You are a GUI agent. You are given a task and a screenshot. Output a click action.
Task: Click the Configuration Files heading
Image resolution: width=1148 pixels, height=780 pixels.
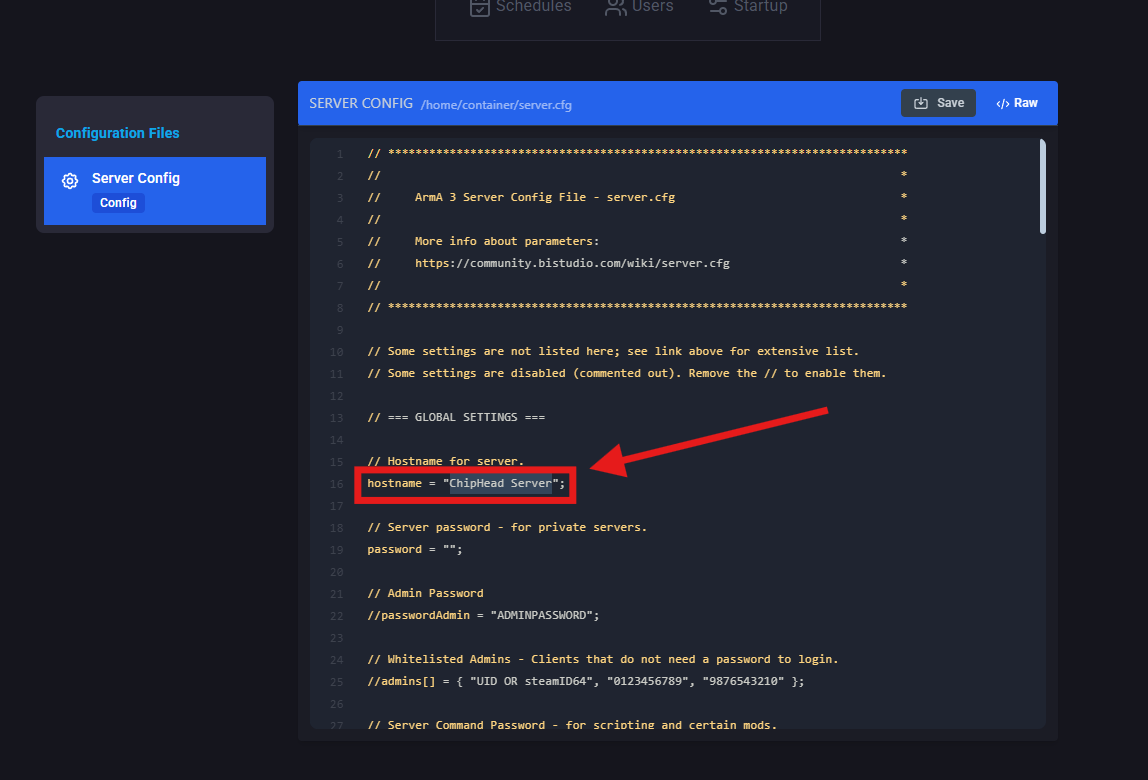[x=117, y=133]
